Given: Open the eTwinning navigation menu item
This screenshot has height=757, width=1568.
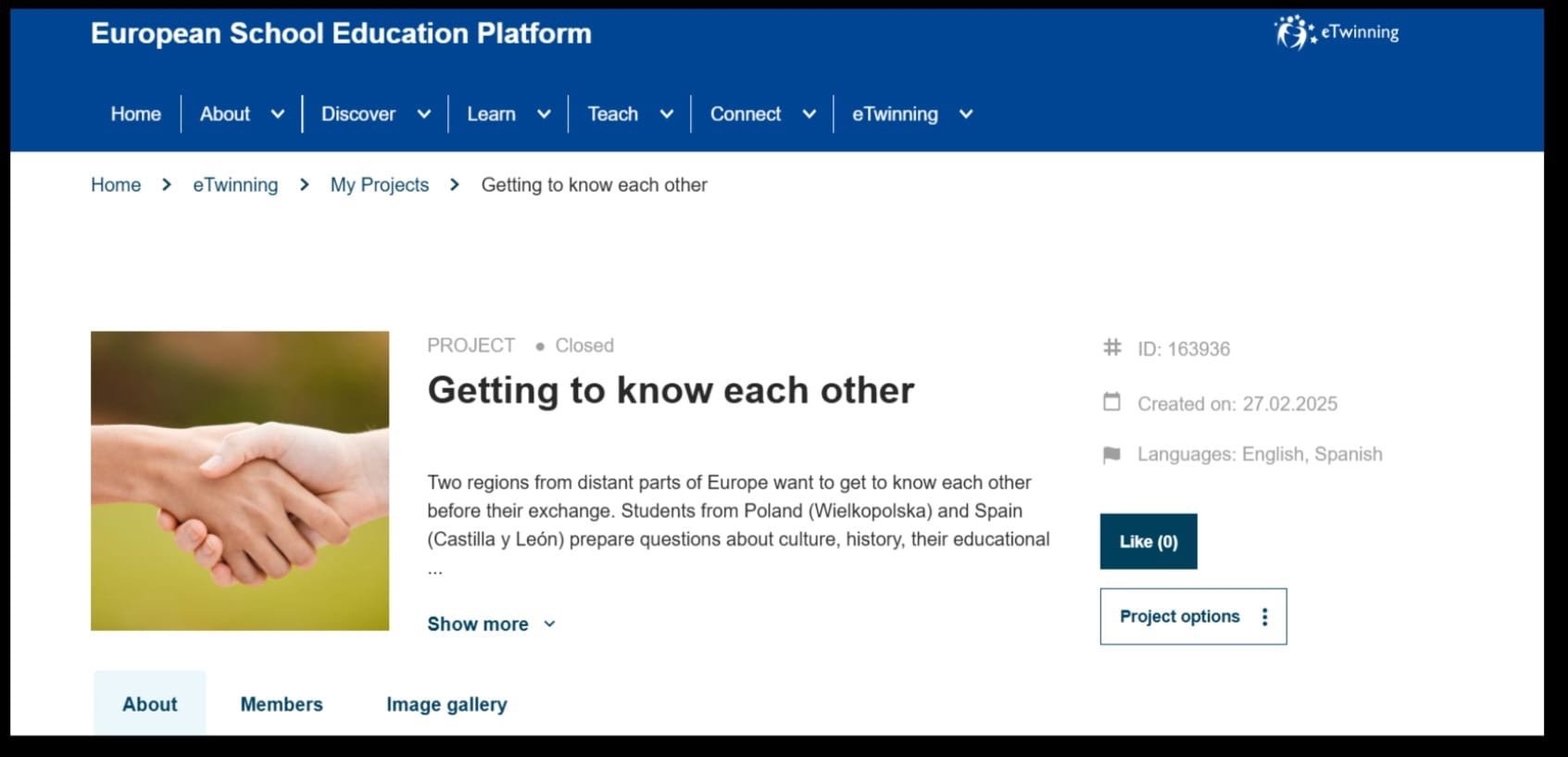Looking at the screenshot, I should [x=895, y=114].
